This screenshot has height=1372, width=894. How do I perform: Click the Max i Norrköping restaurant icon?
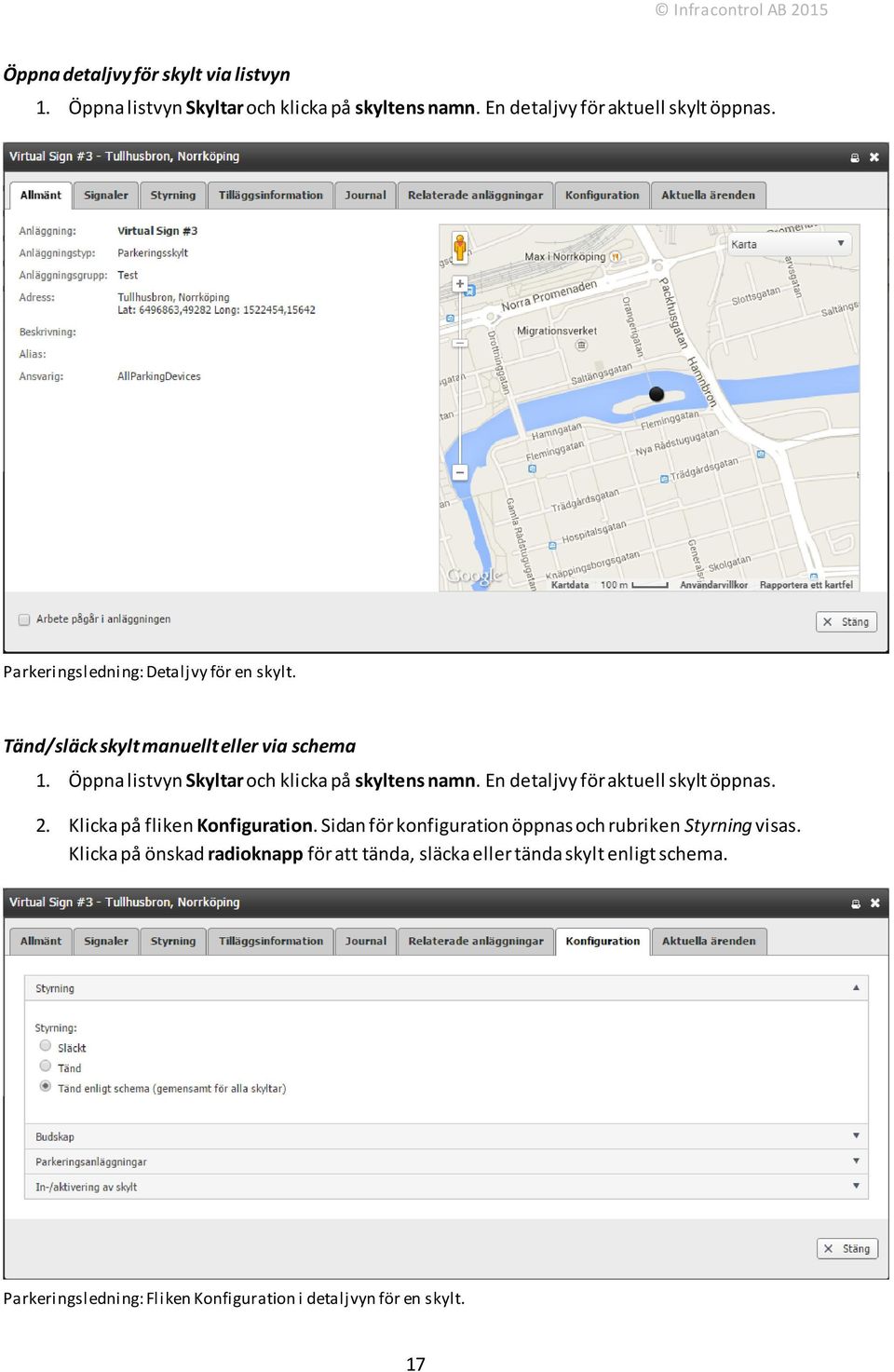(x=616, y=256)
